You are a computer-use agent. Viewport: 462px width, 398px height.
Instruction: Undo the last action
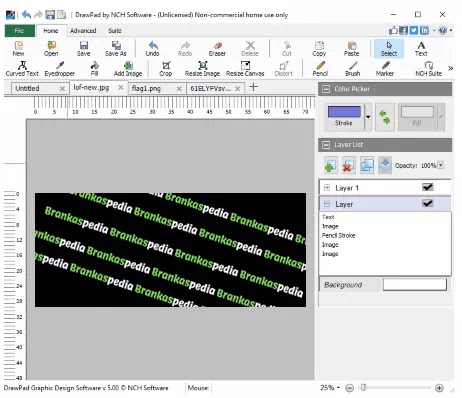click(x=152, y=49)
